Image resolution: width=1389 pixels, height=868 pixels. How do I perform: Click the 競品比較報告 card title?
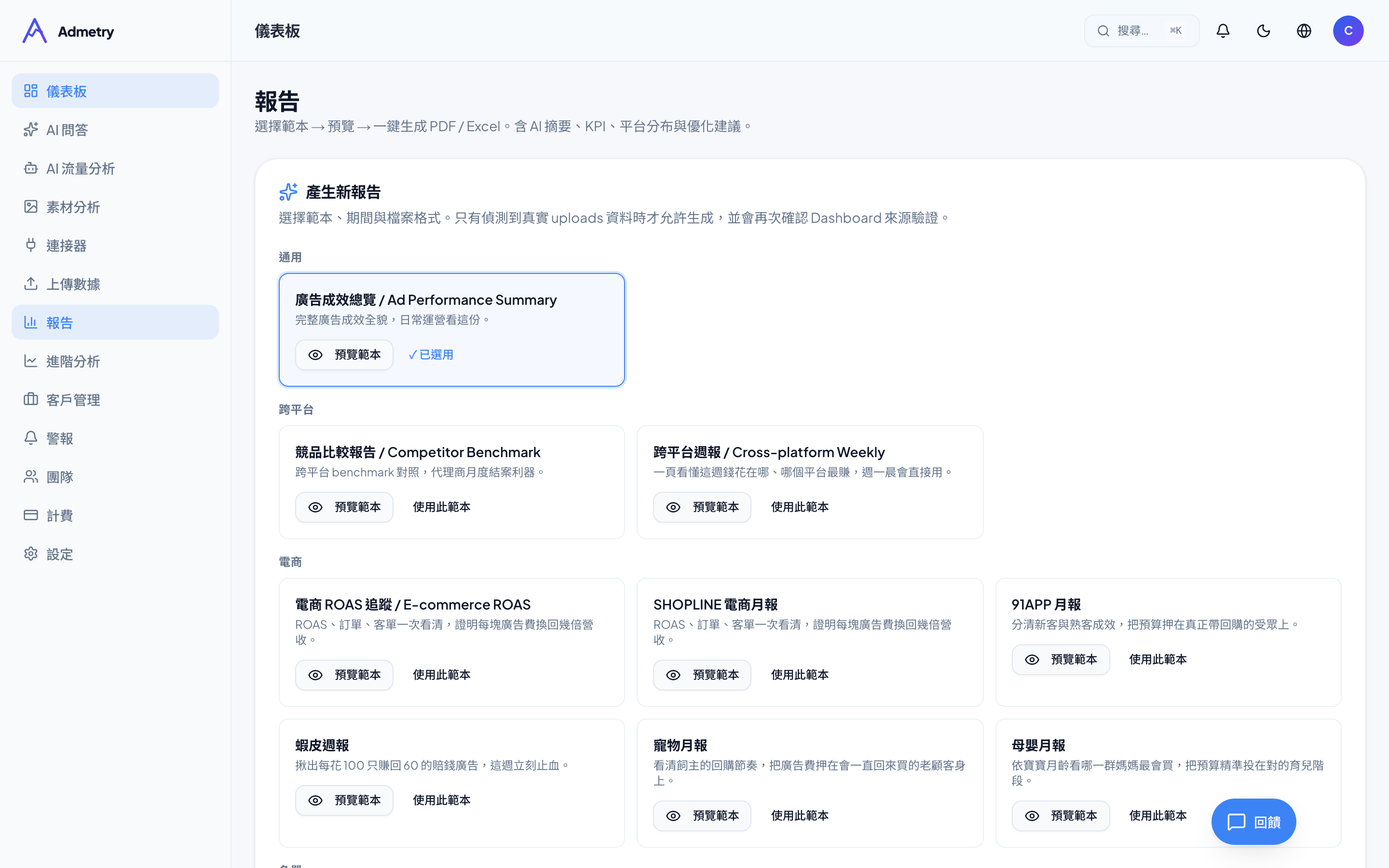[418, 452]
